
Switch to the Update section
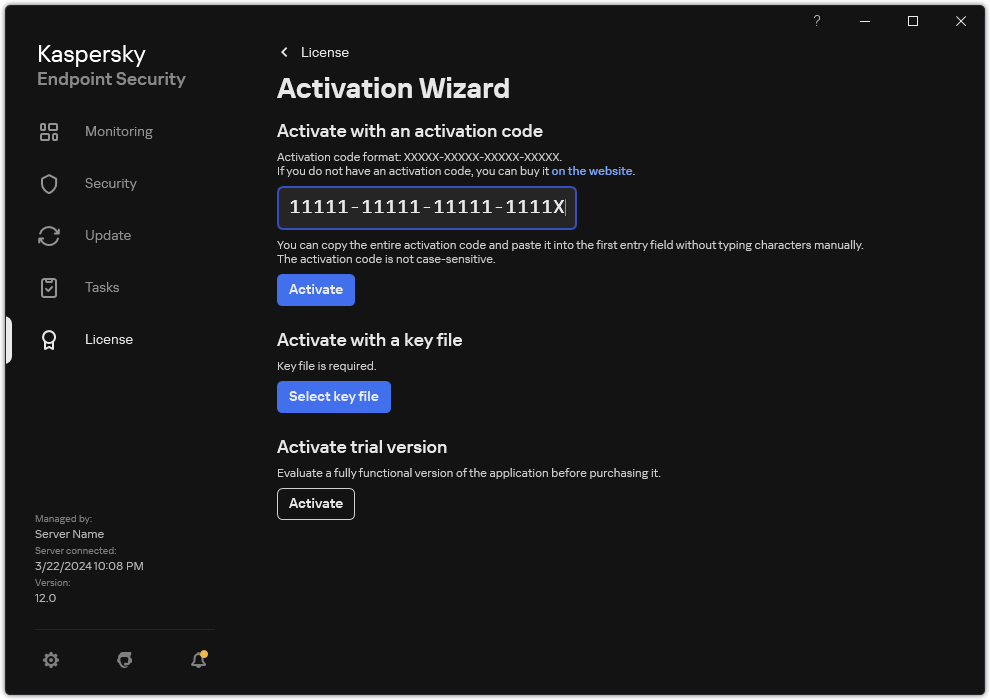107,235
